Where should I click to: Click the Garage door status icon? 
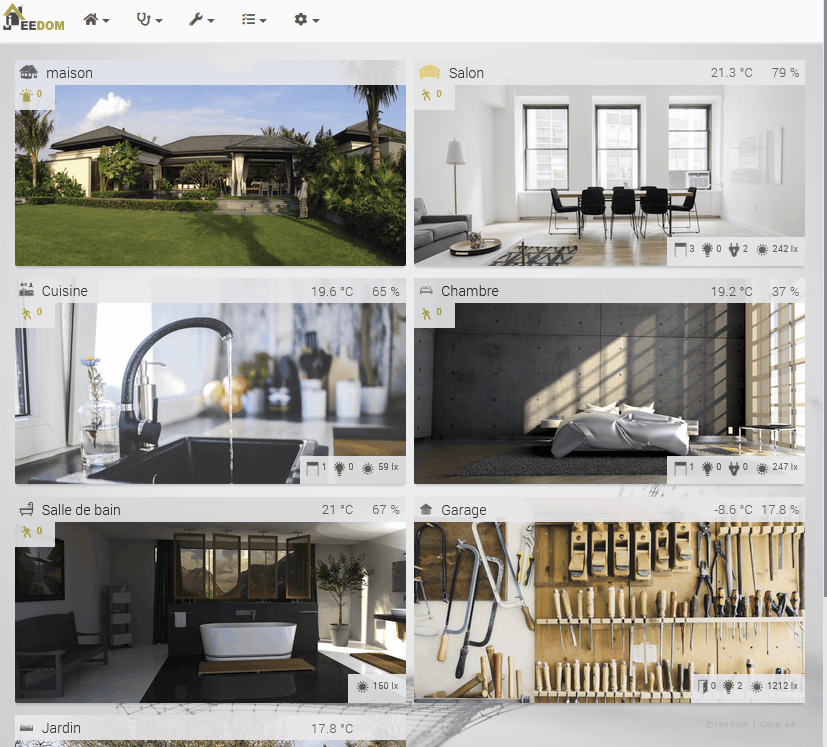(x=702, y=686)
